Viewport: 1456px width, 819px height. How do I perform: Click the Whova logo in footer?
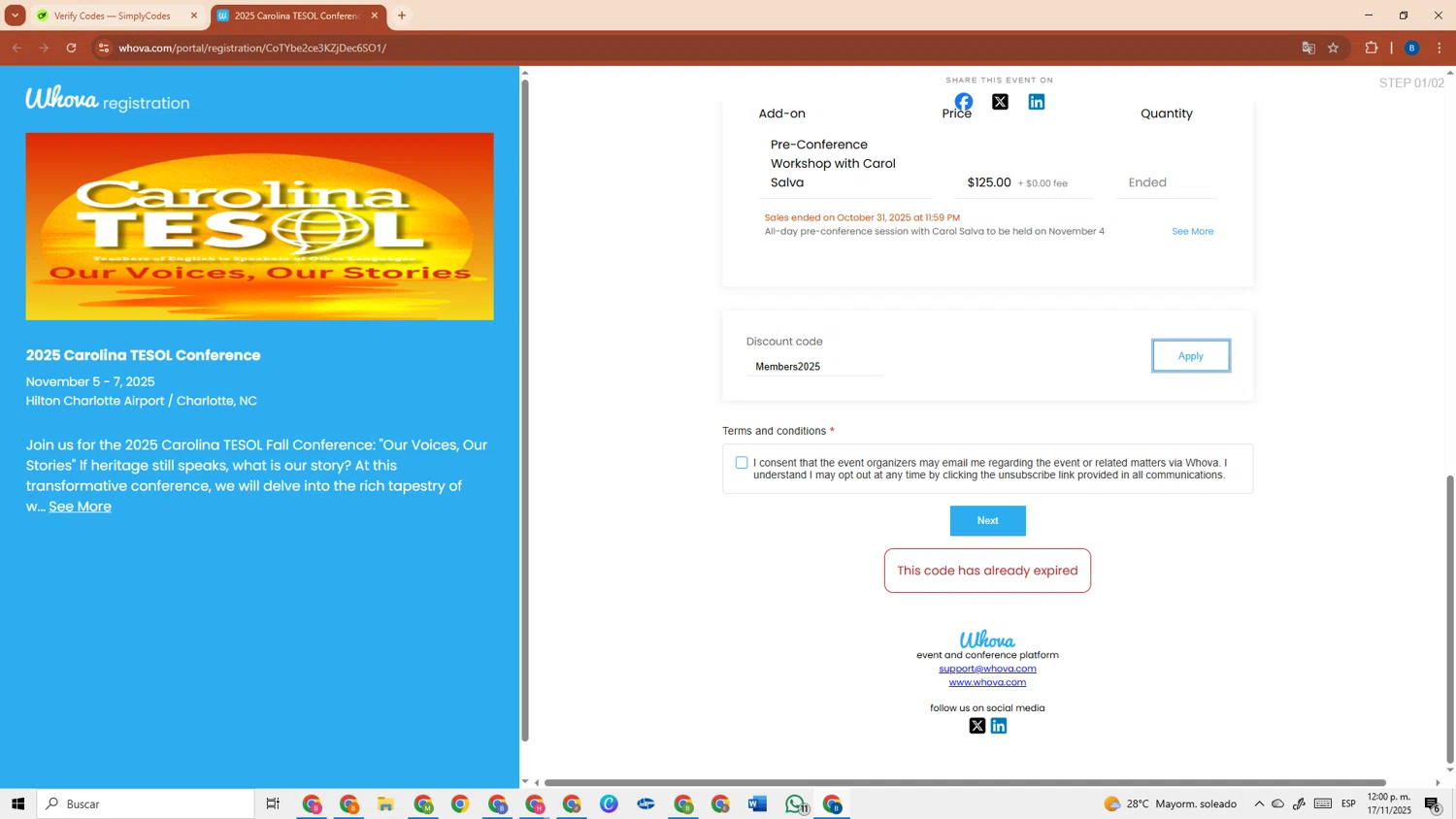(x=987, y=639)
